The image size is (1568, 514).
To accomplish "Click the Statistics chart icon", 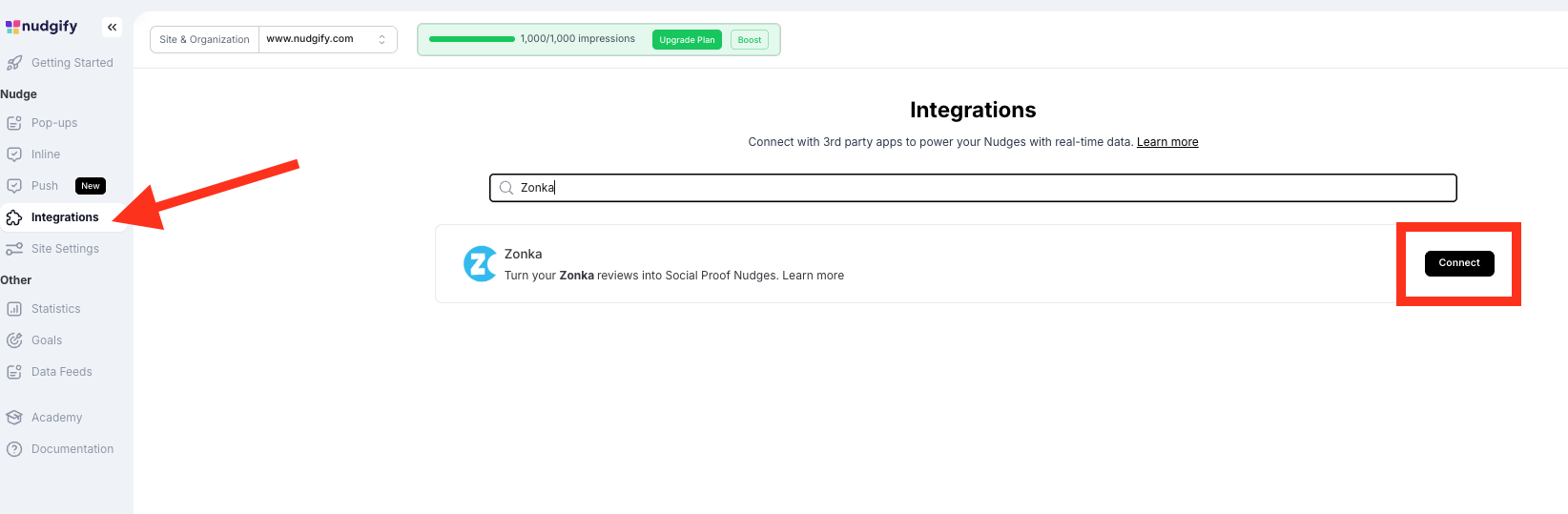I will click(x=14, y=309).
